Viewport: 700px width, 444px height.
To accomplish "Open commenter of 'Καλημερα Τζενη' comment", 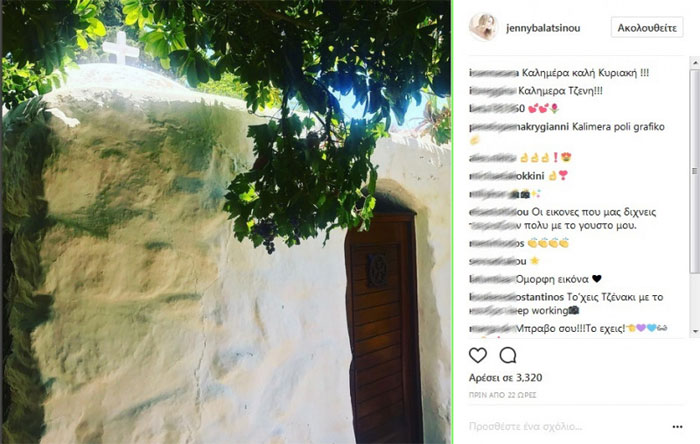I will (492, 91).
